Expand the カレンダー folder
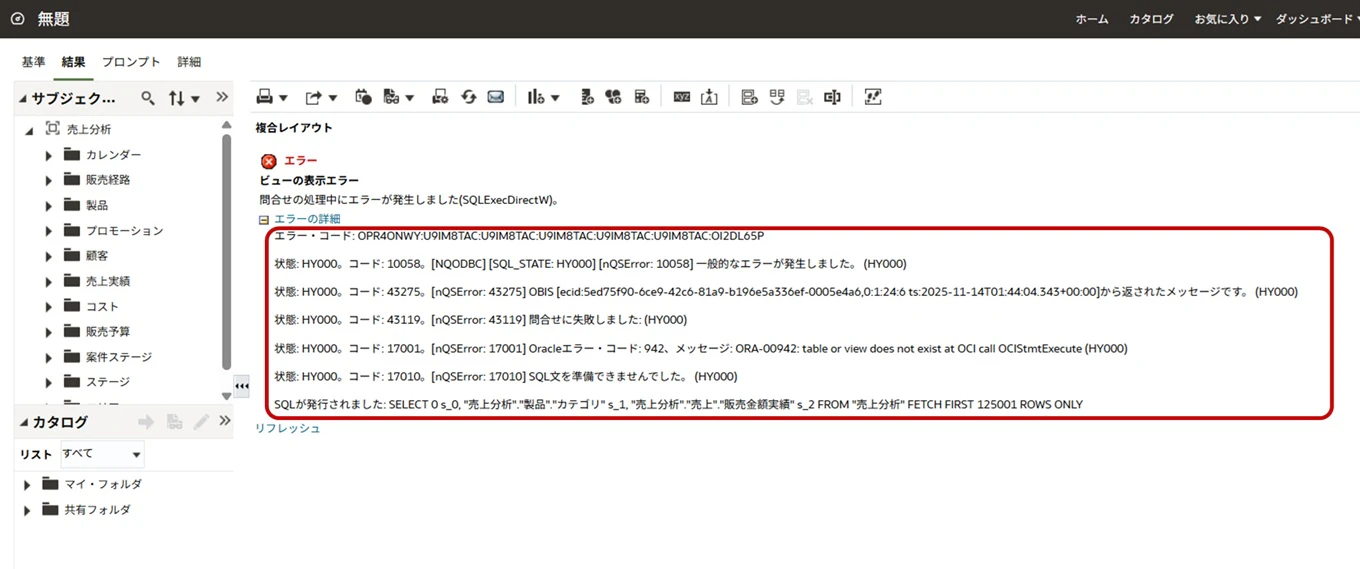1360x569 pixels. click(x=48, y=155)
